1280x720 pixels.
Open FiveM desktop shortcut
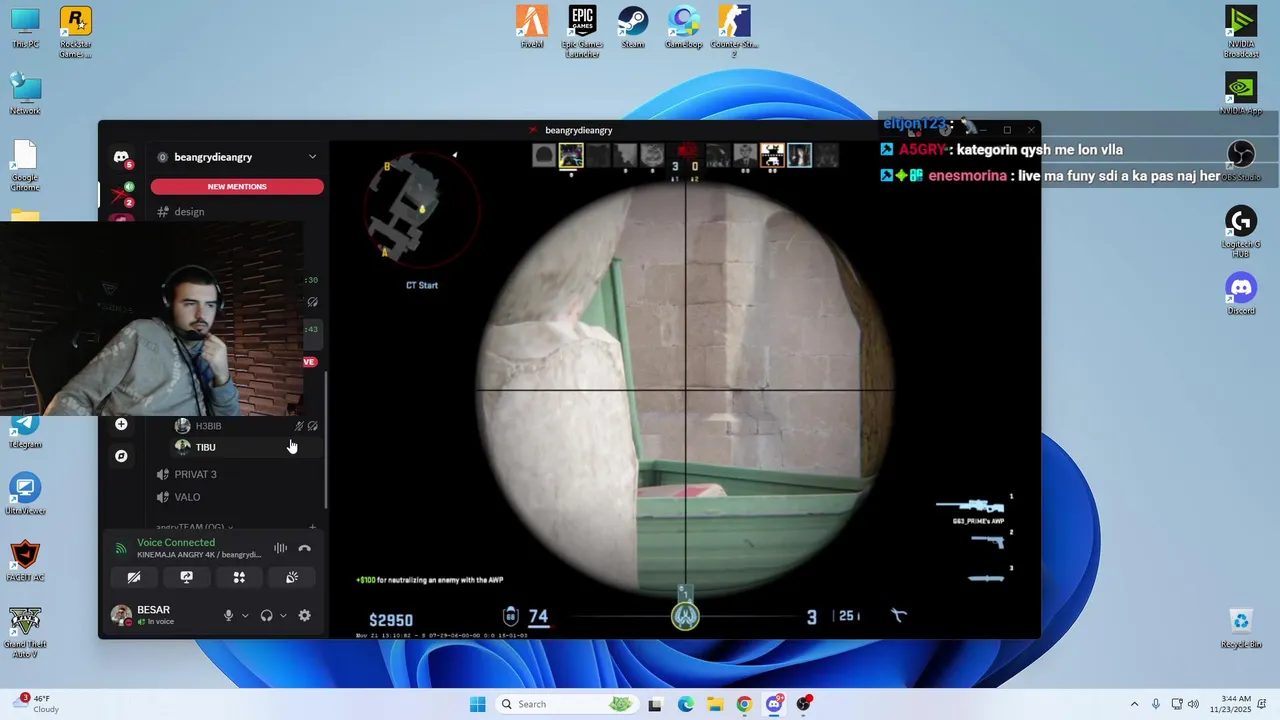click(x=532, y=27)
